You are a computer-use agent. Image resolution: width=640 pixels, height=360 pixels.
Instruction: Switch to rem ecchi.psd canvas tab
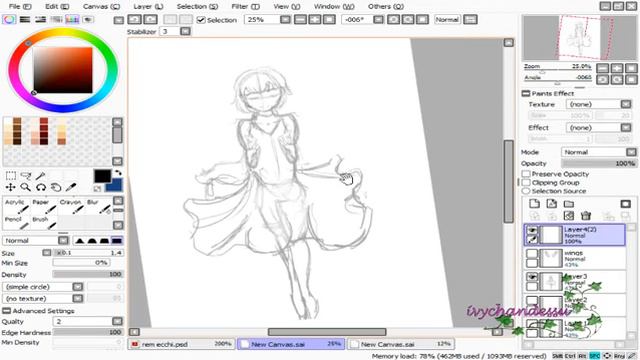[182, 344]
